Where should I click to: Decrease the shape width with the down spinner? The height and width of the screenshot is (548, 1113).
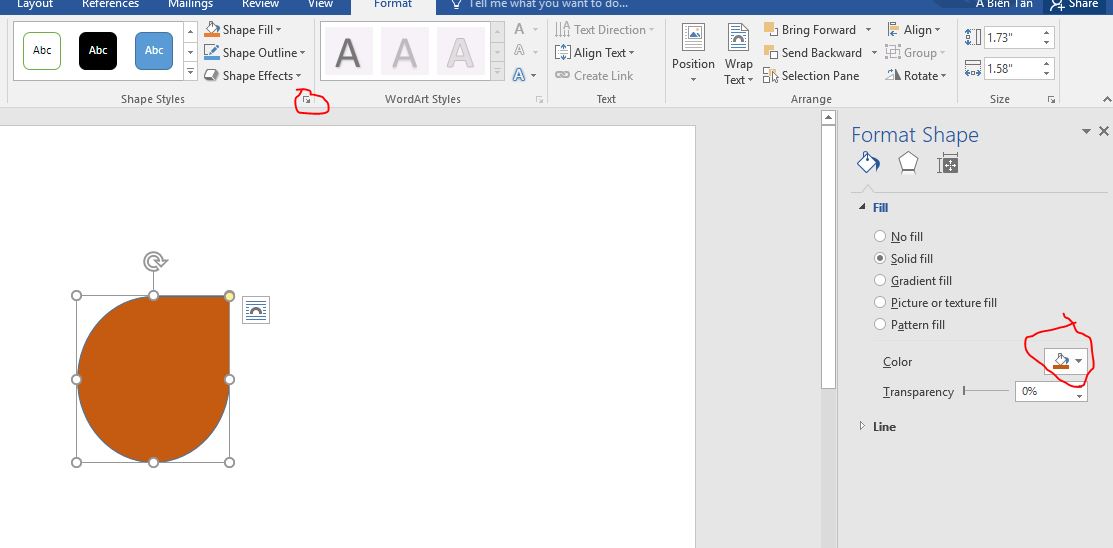(x=1047, y=74)
